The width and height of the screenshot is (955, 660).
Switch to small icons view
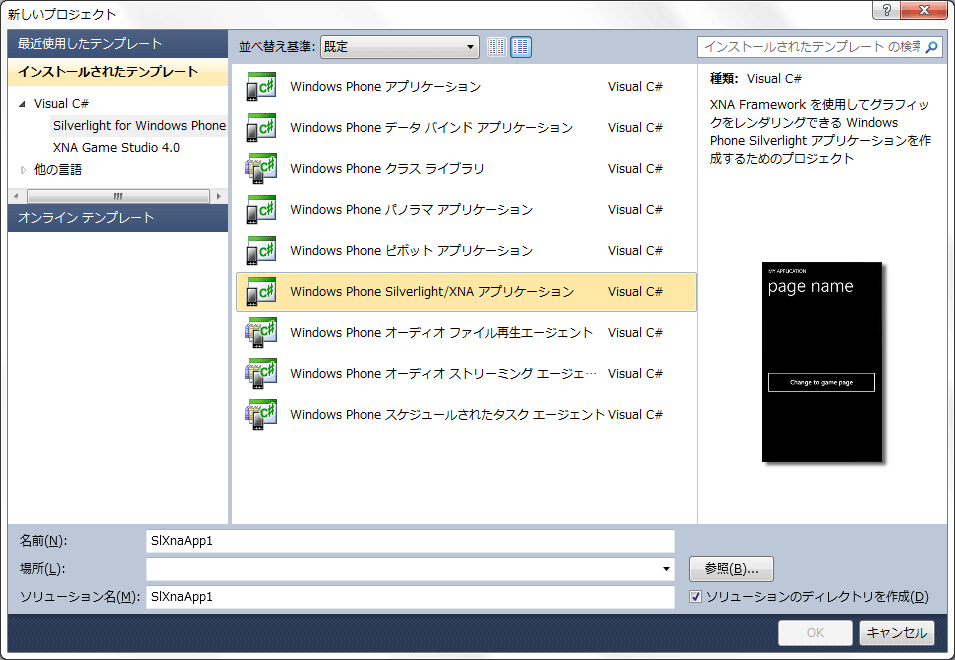[x=496, y=47]
